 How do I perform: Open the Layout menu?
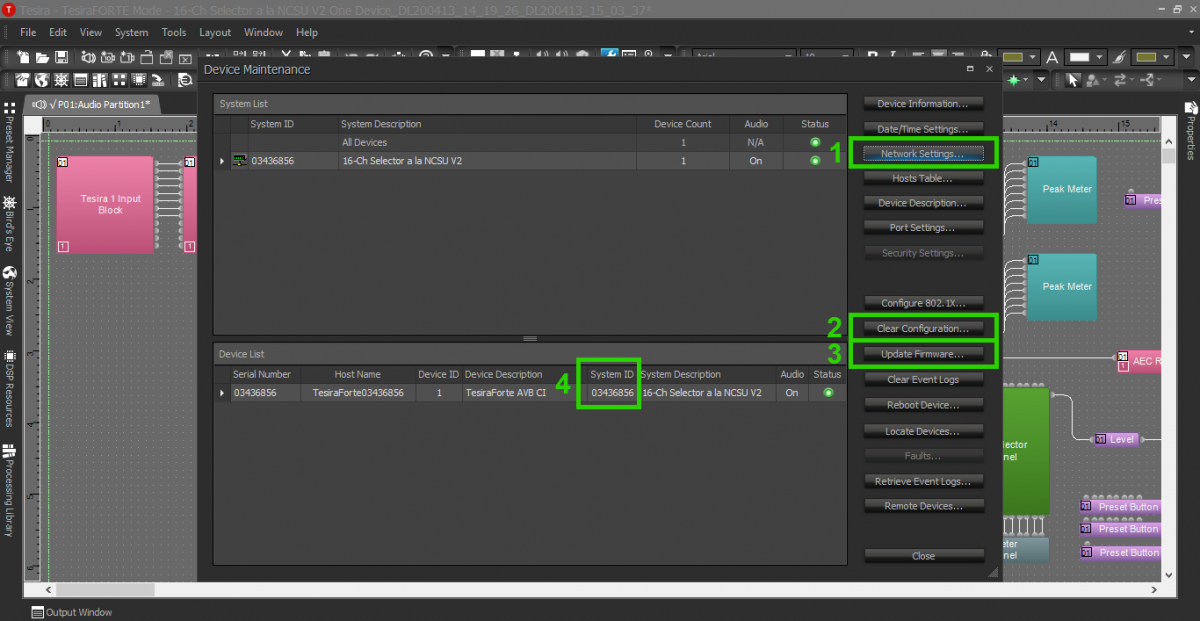point(215,32)
